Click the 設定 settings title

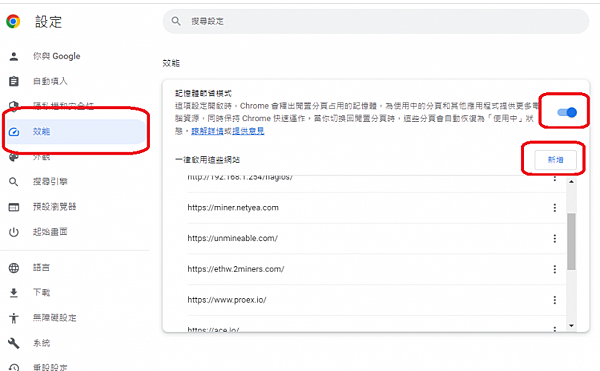tap(48, 22)
